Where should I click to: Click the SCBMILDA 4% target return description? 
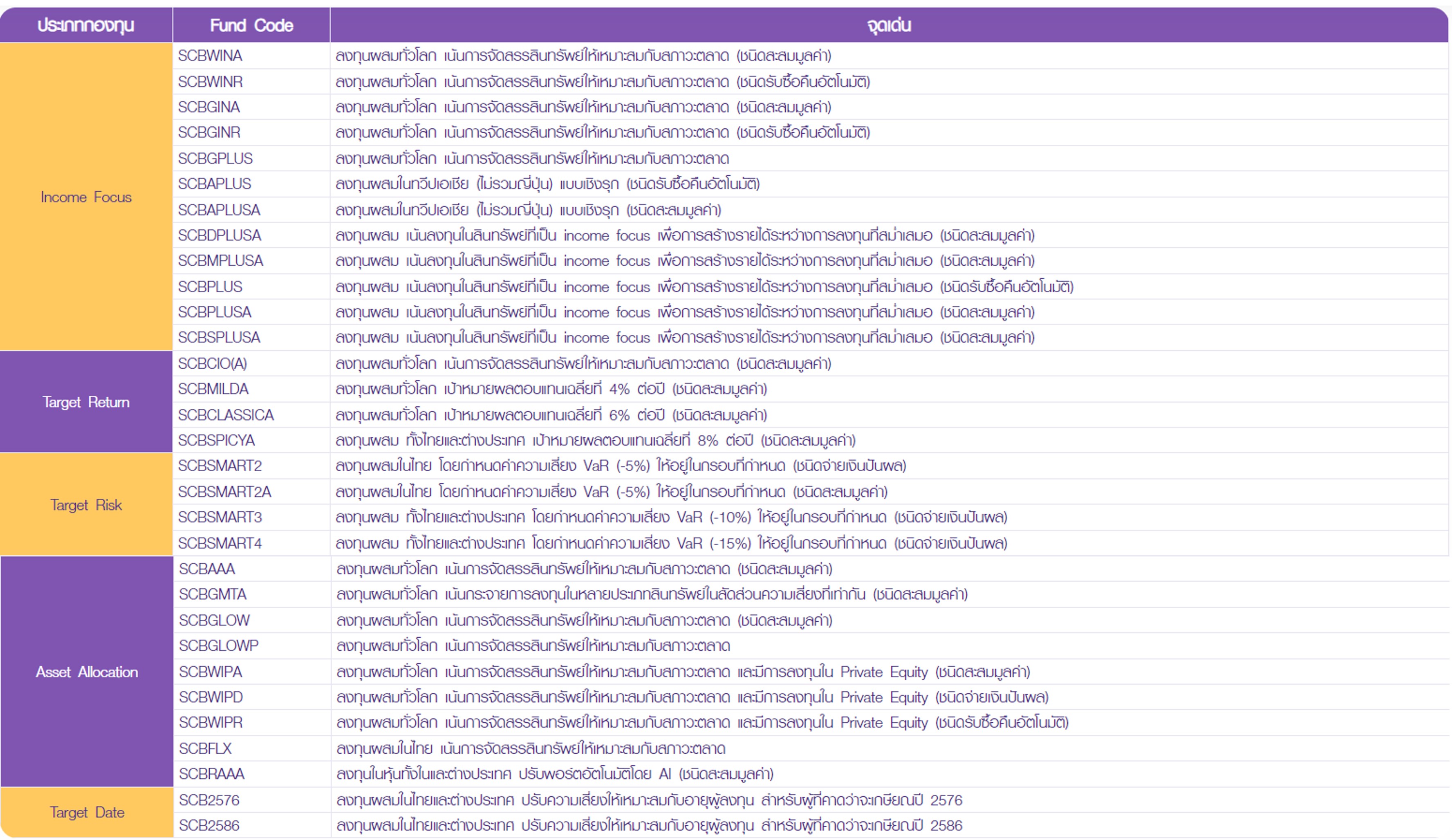(x=551, y=389)
